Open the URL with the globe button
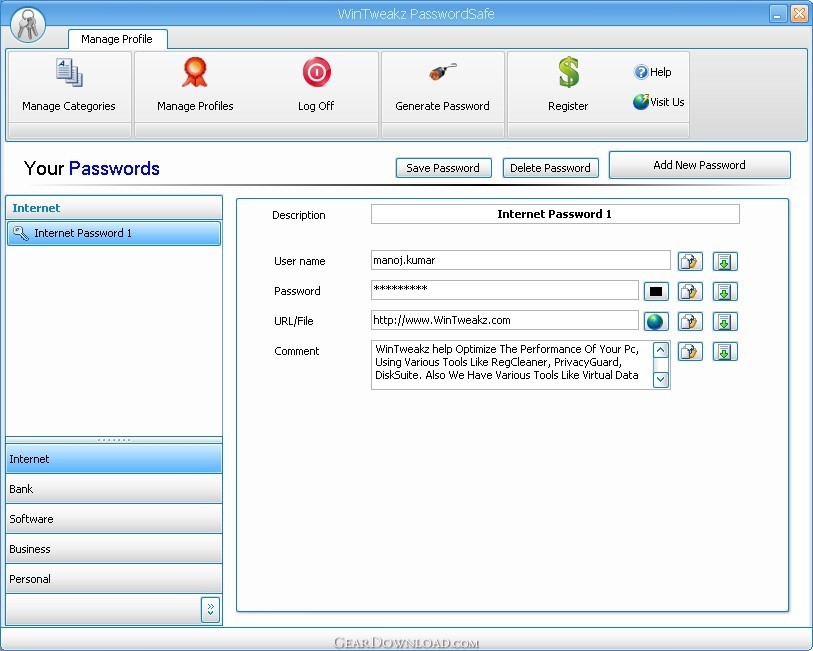 click(656, 321)
